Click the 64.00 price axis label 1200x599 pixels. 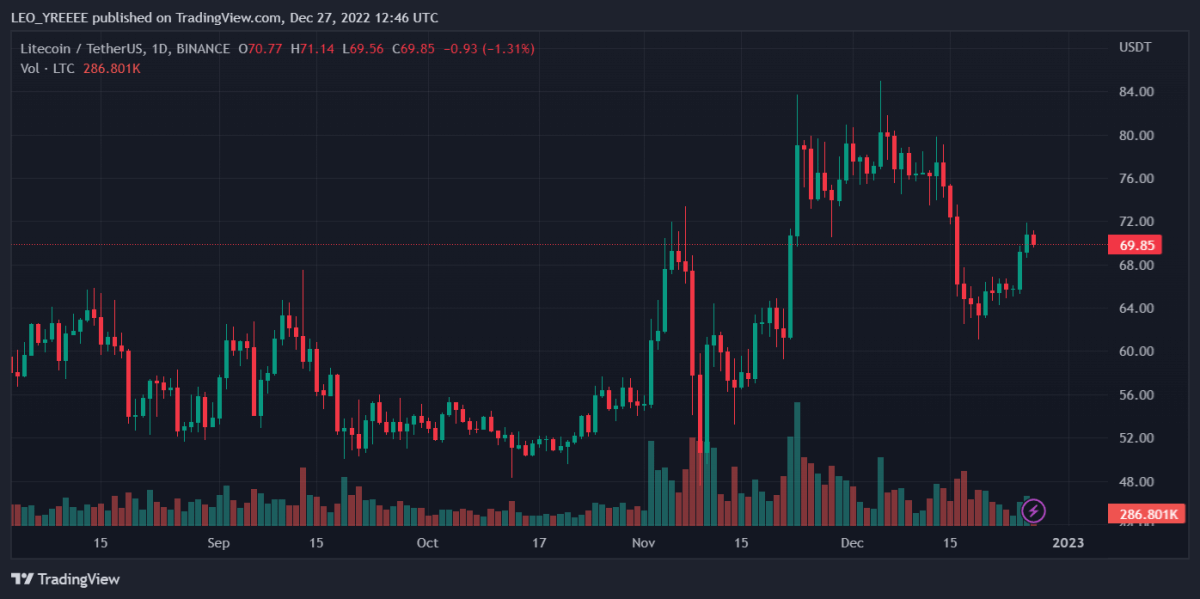[1138, 308]
